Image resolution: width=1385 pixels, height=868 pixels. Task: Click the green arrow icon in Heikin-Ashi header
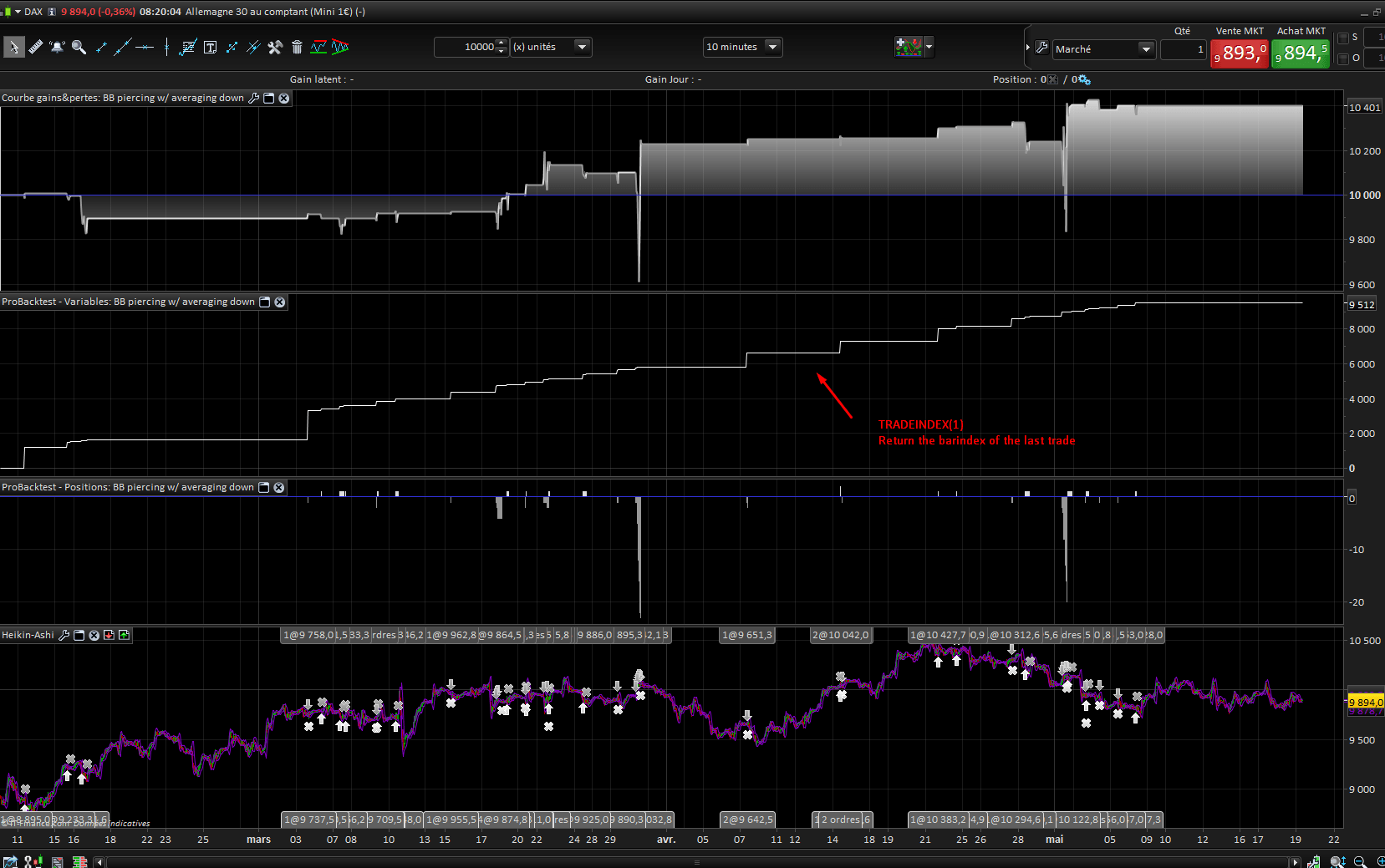tap(125, 635)
